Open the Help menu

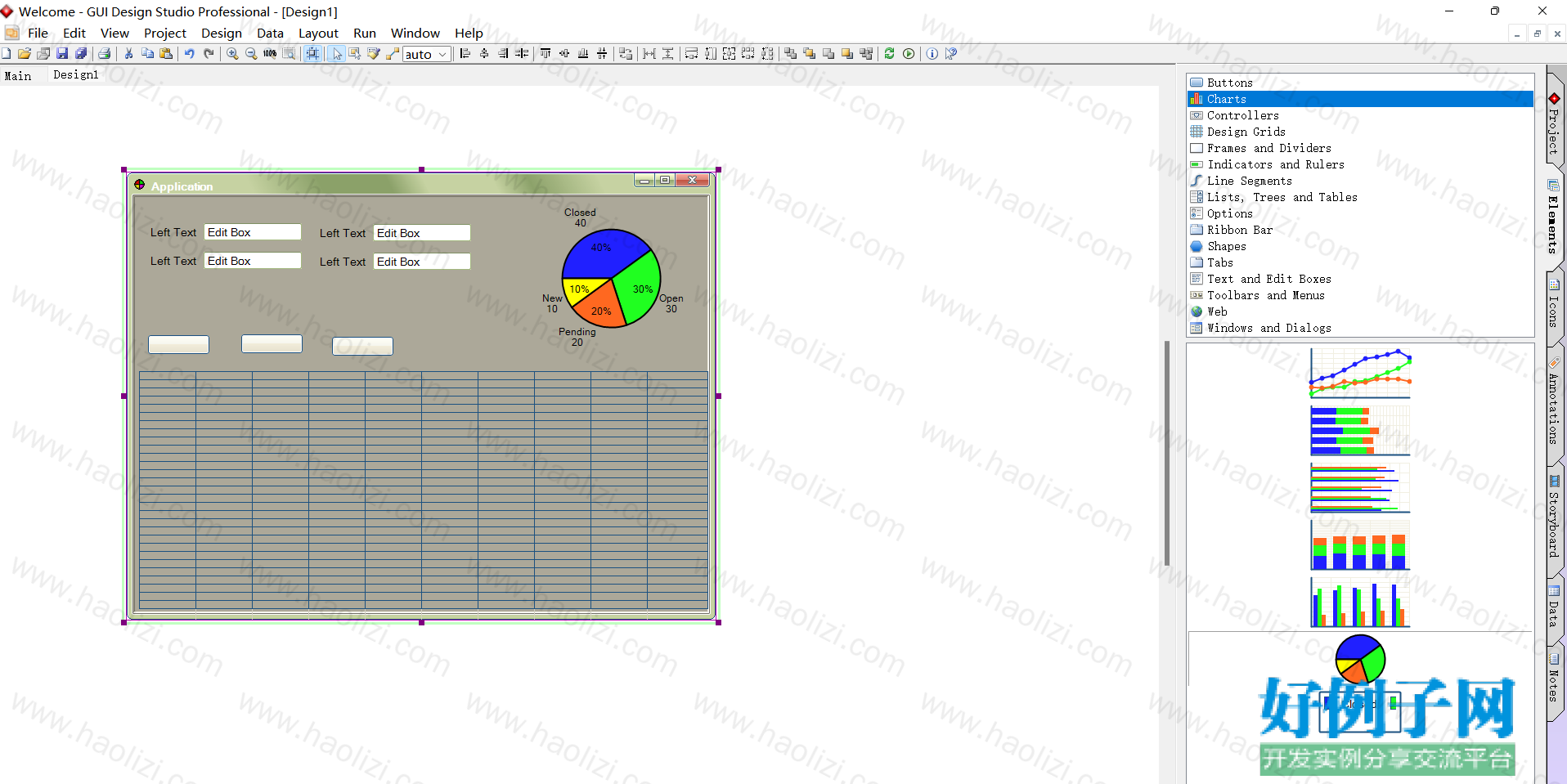(x=469, y=33)
